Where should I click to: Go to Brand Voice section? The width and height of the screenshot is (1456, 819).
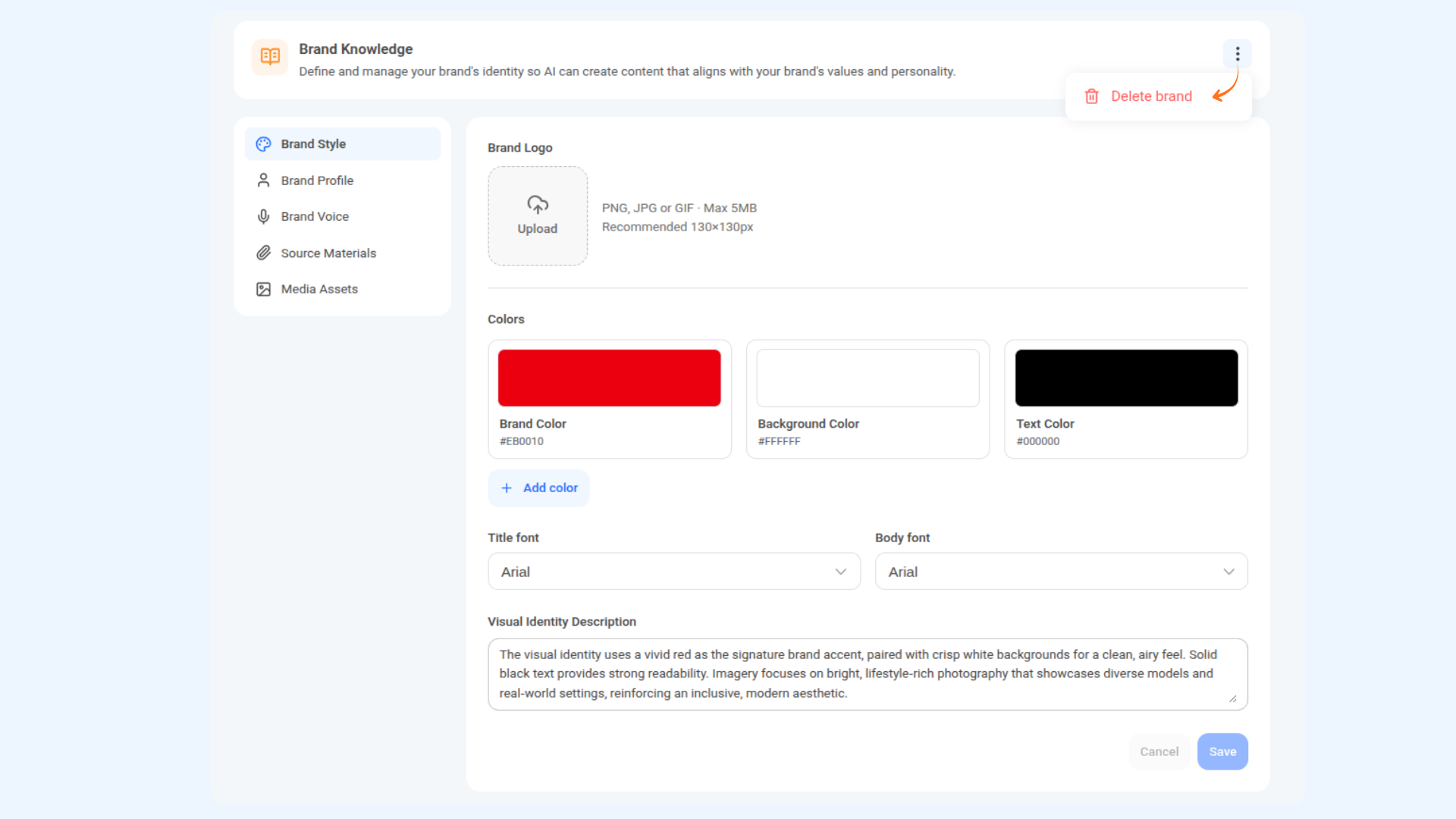click(x=343, y=217)
